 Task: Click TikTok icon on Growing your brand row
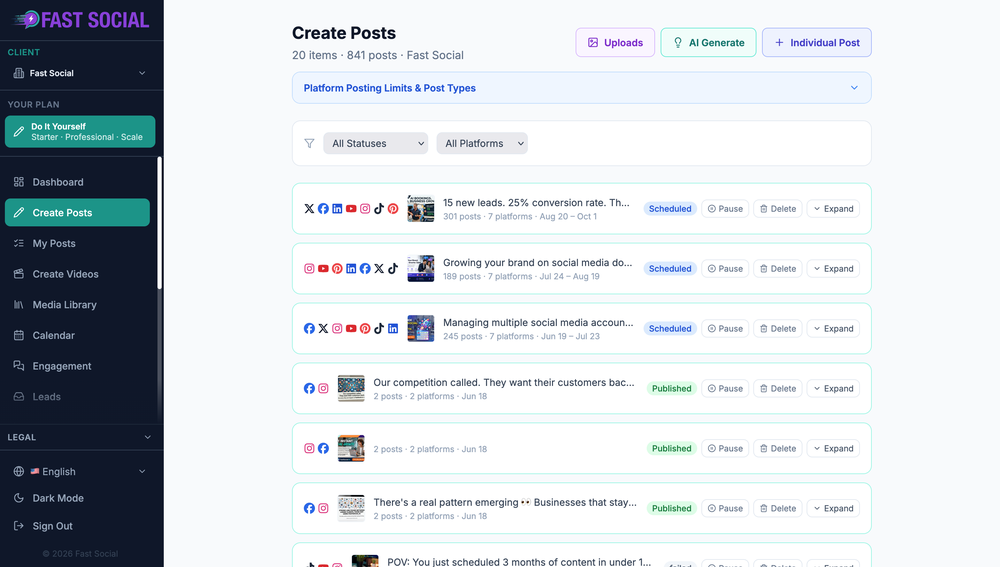click(x=393, y=269)
